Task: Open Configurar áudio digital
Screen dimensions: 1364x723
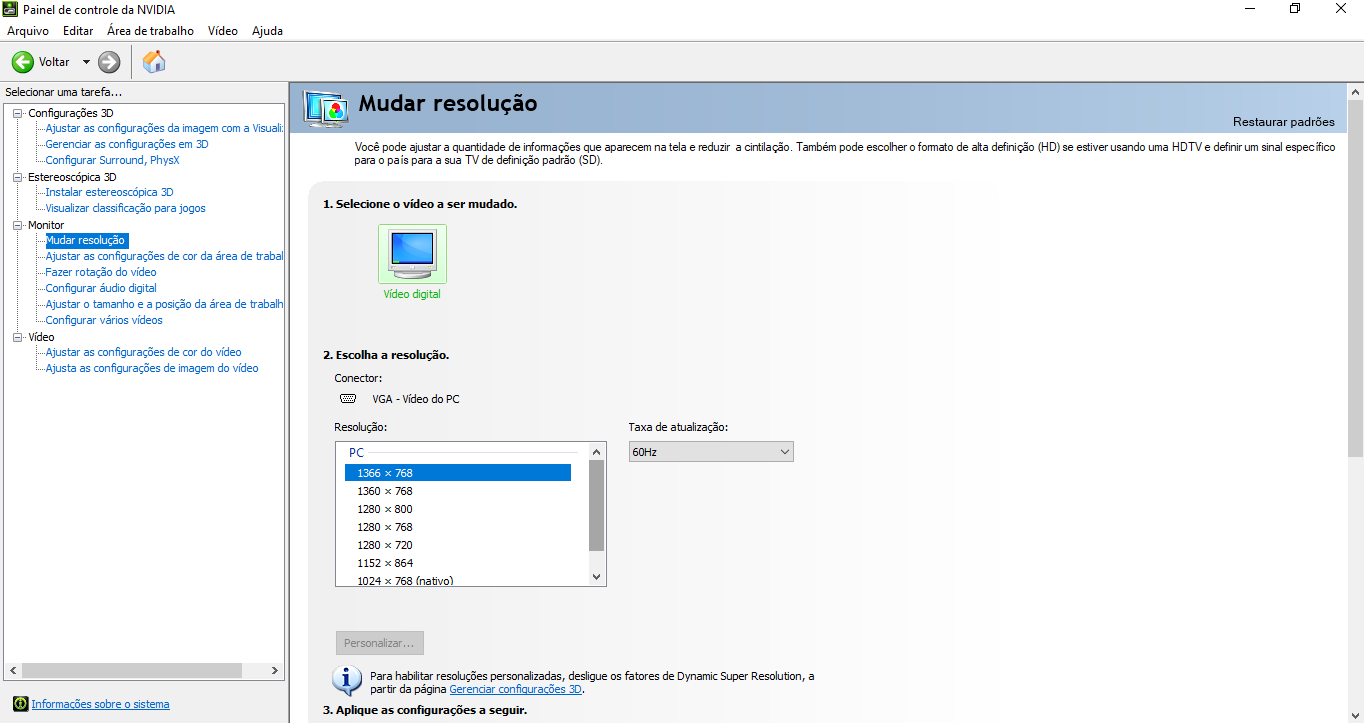Action: point(101,288)
